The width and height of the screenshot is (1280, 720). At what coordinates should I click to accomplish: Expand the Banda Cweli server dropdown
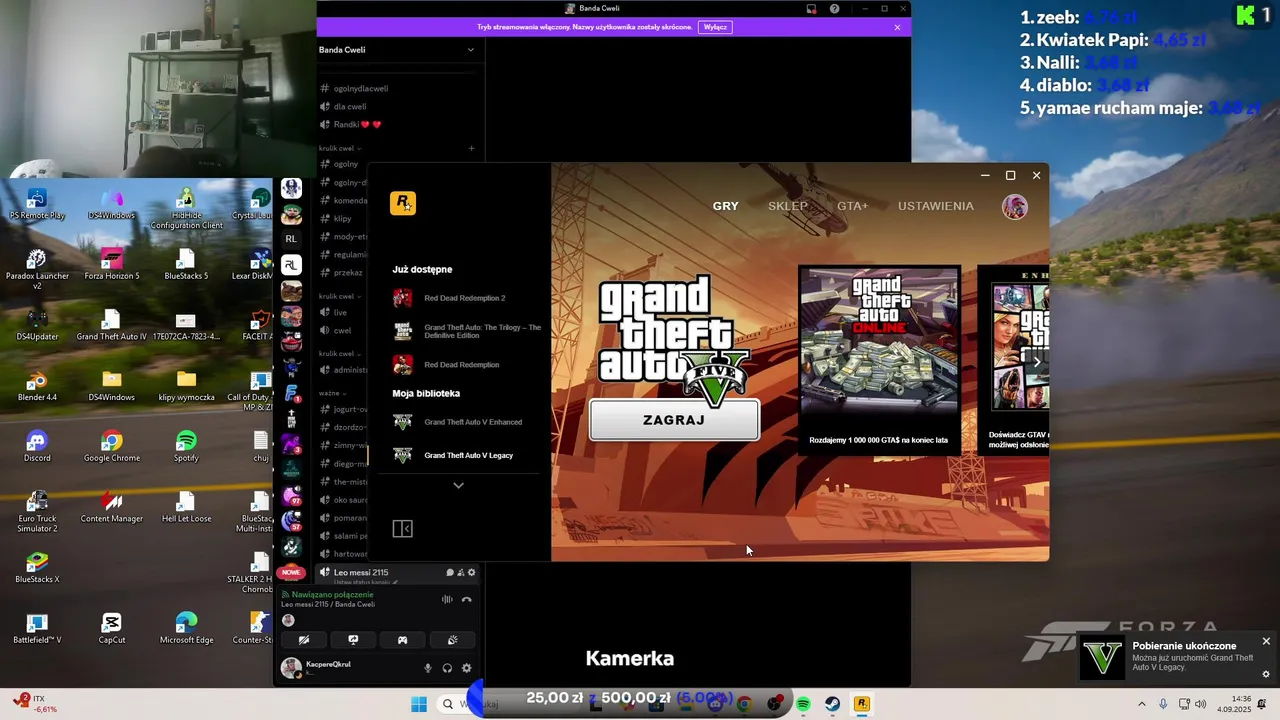(471, 50)
